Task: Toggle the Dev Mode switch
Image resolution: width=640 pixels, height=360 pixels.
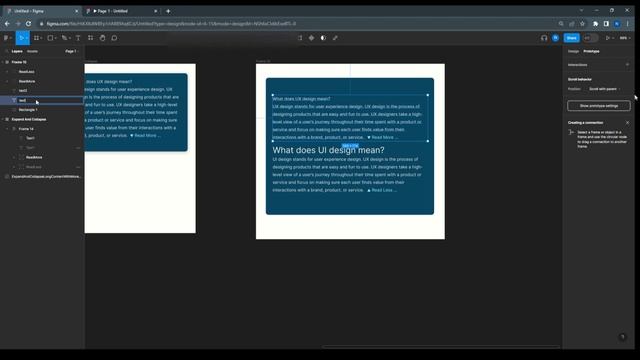Action: [x=590, y=38]
